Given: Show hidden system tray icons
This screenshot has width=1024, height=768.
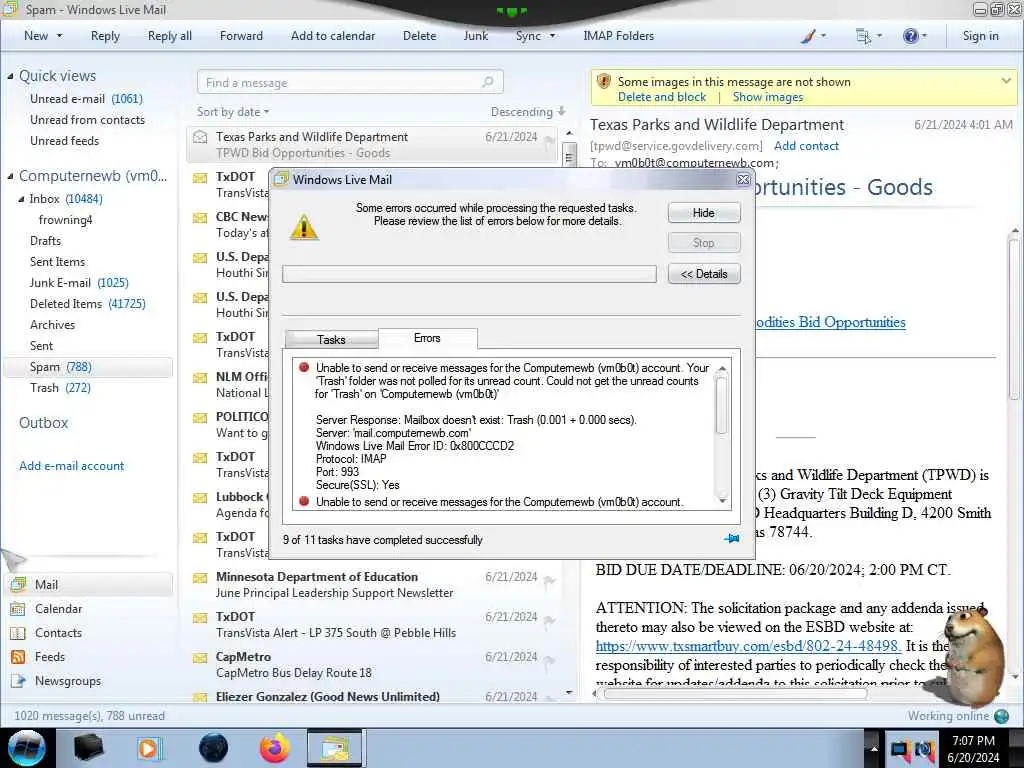Looking at the screenshot, I should (873, 748).
